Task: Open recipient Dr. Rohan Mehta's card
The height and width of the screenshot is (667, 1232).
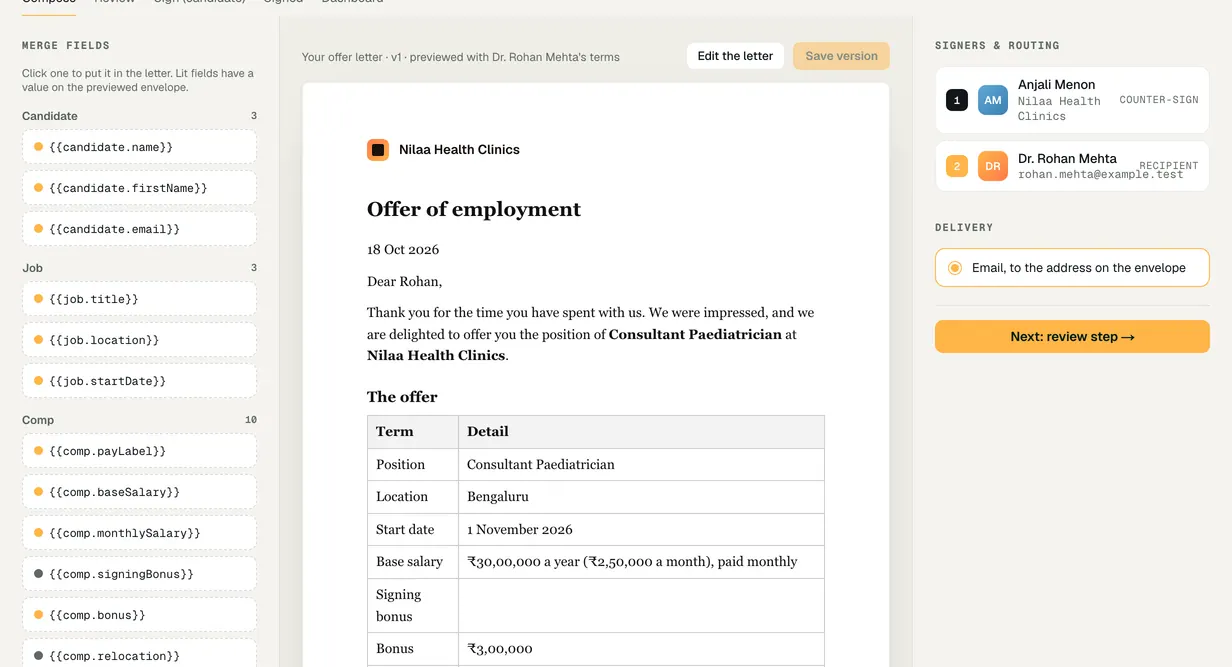Action: [x=1072, y=166]
